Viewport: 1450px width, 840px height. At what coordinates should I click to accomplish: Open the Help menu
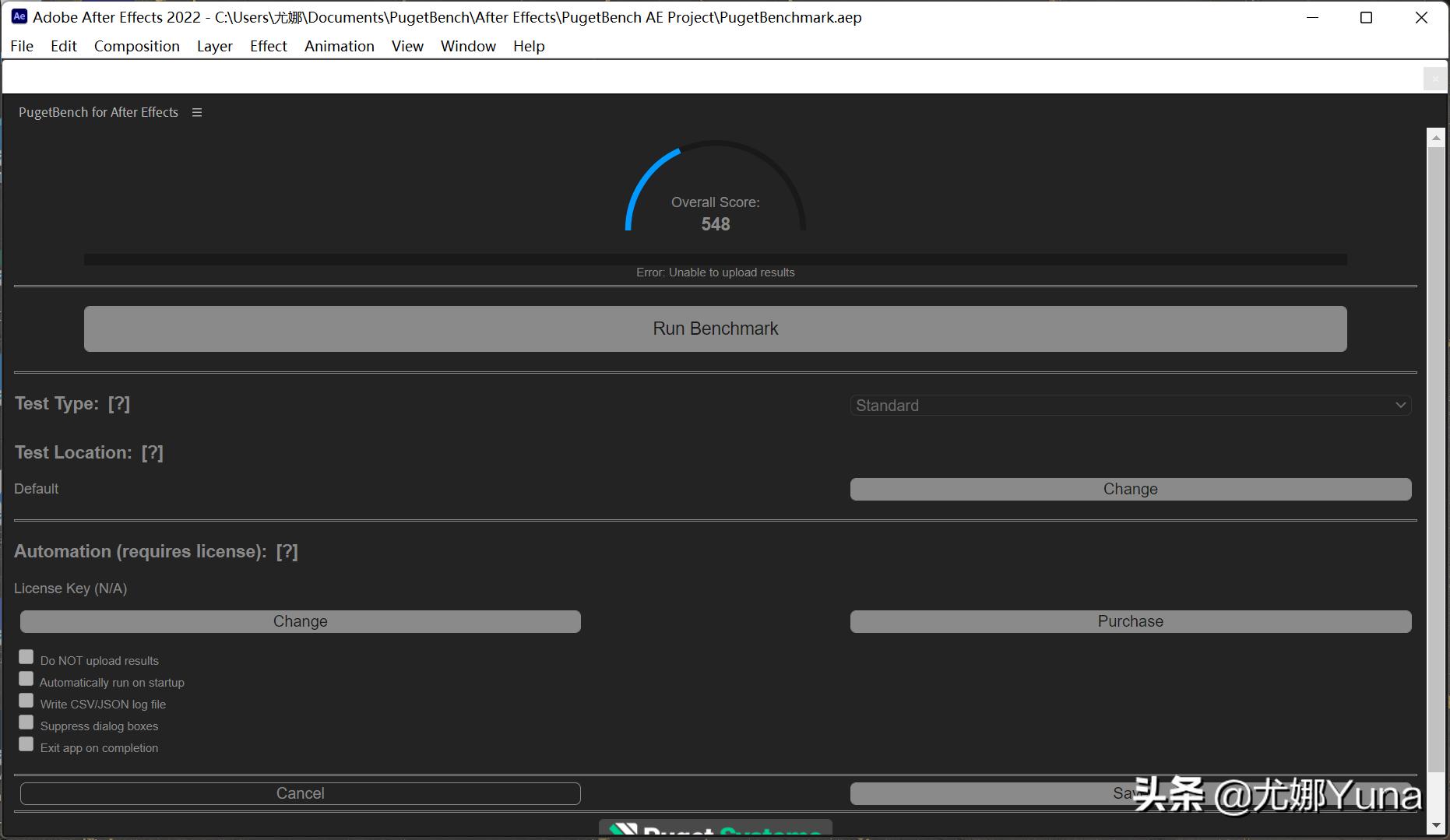(x=529, y=46)
